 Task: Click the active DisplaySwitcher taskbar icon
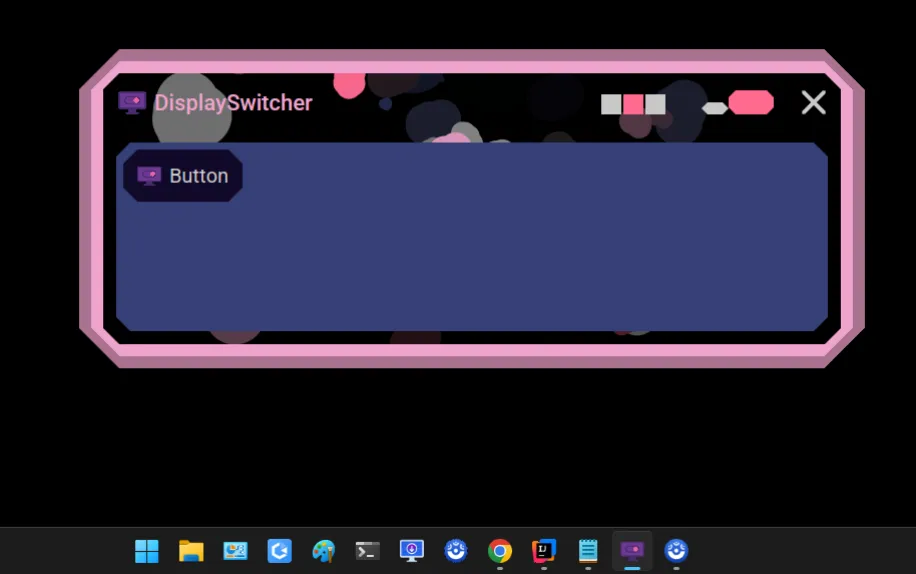(632, 551)
